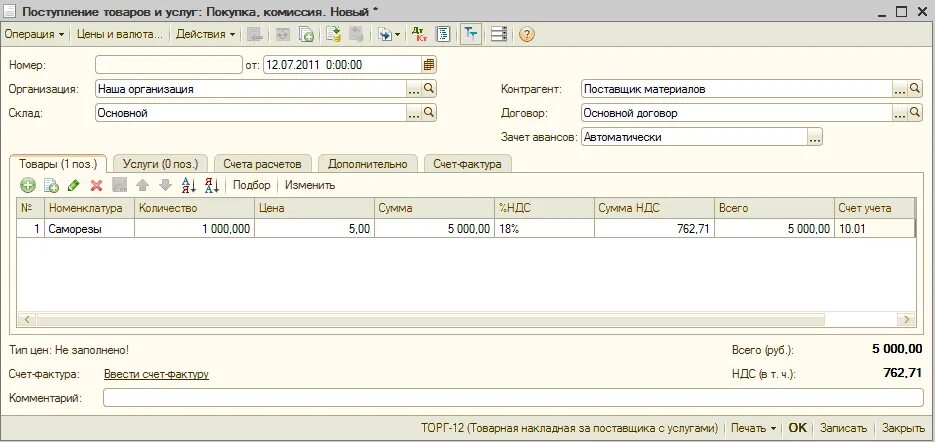Move row up with the up arrow icon
This screenshot has height=442, width=935.
(x=143, y=186)
